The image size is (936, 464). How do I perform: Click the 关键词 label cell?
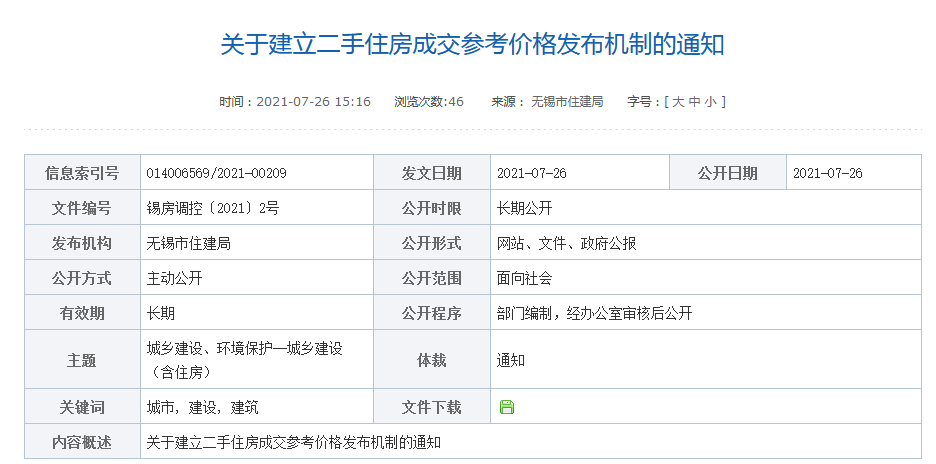[82, 406]
